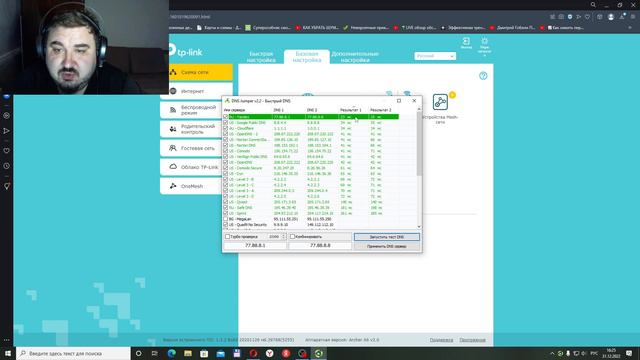Click the heart bookmark icon in the address bar

[587, 17]
